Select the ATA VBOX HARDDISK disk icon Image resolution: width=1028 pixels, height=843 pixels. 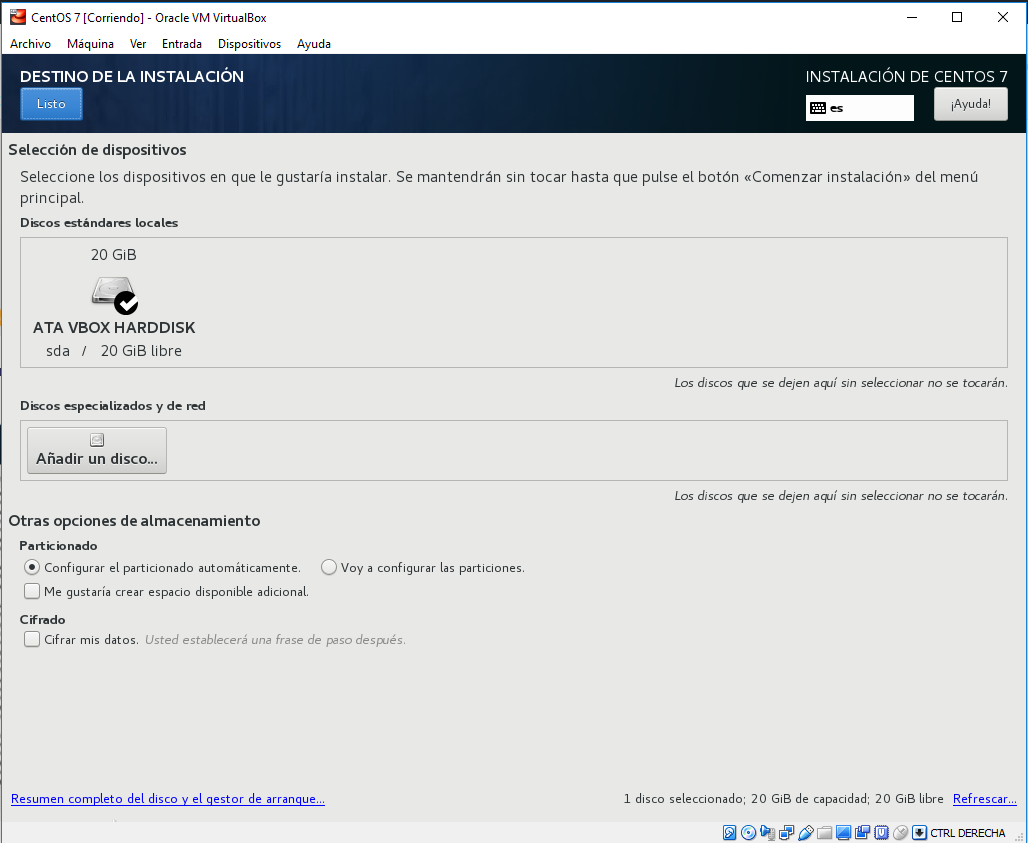pos(114,294)
